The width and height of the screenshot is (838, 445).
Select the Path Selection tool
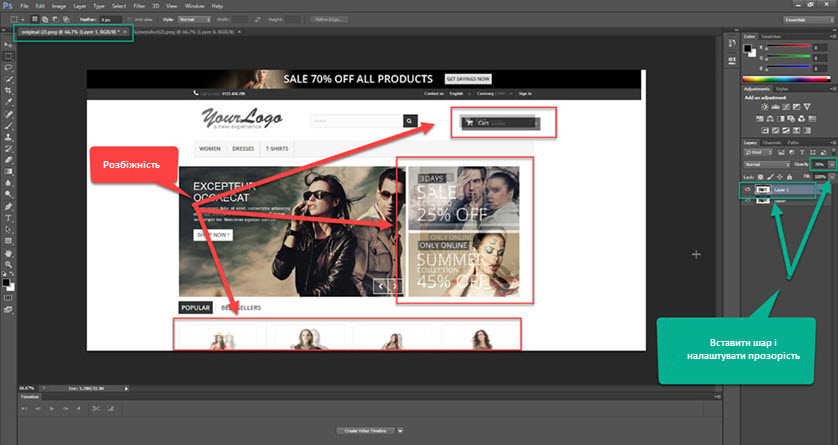point(8,230)
